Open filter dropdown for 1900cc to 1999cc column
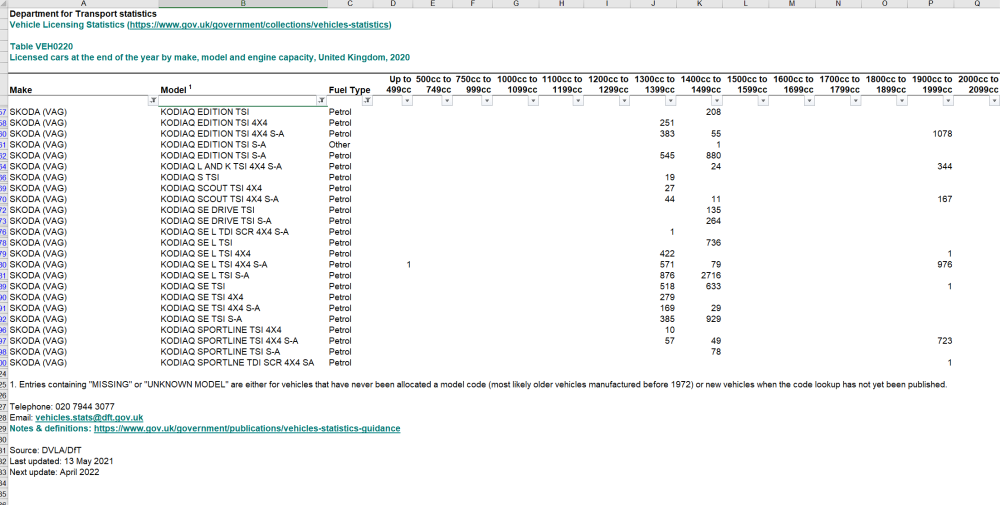 tap(948, 101)
